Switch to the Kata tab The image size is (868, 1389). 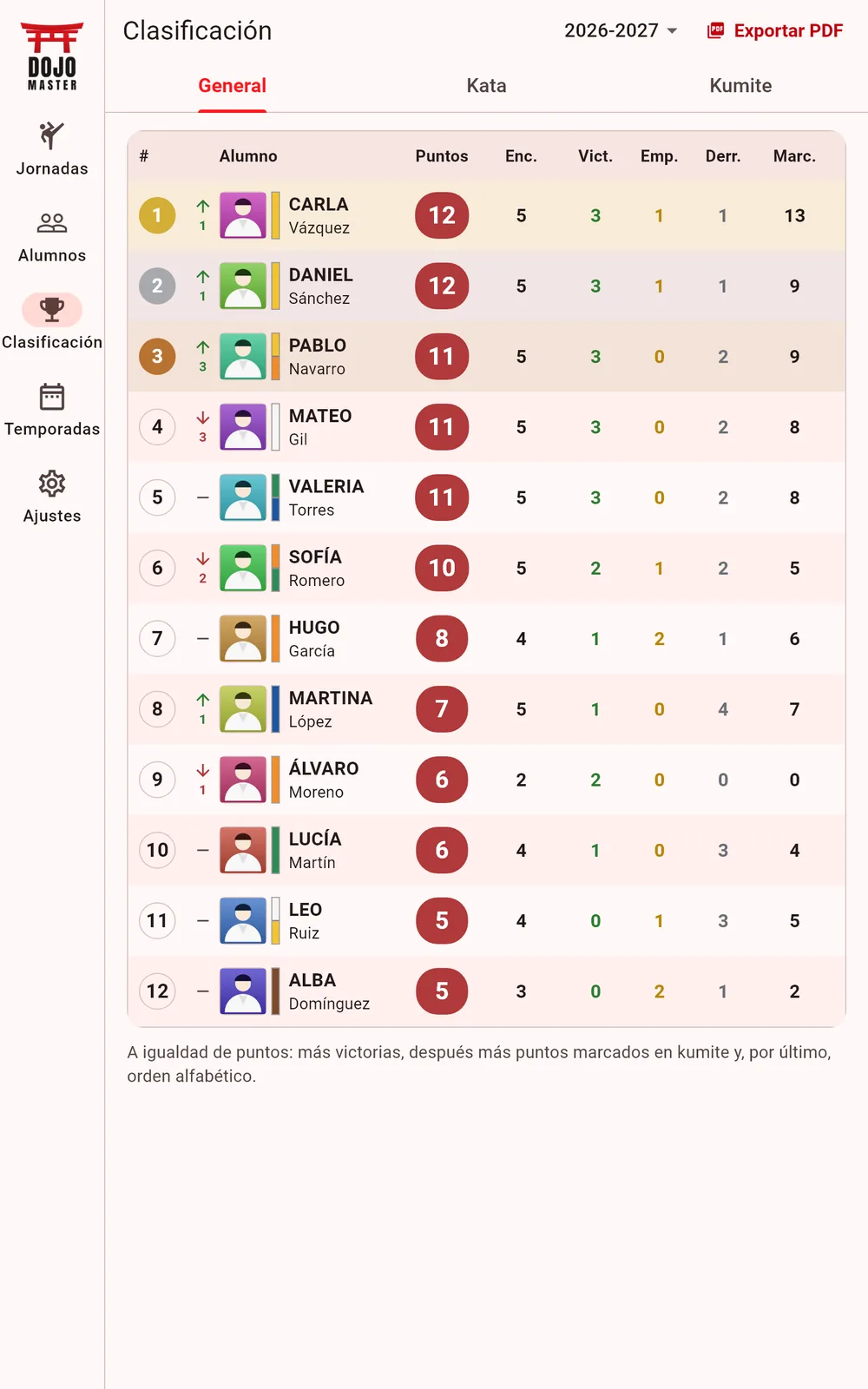tap(486, 86)
